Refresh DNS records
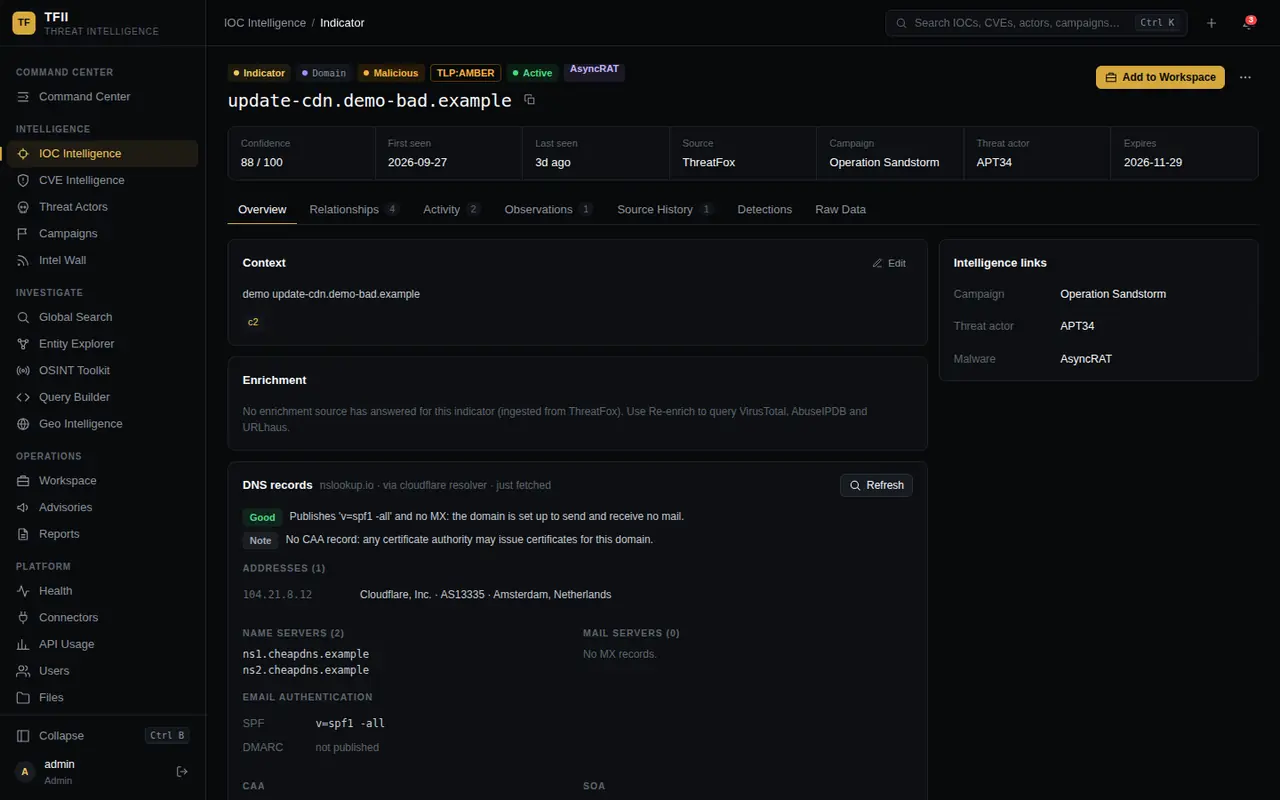The height and width of the screenshot is (800, 1280). [x=876, y=485]
